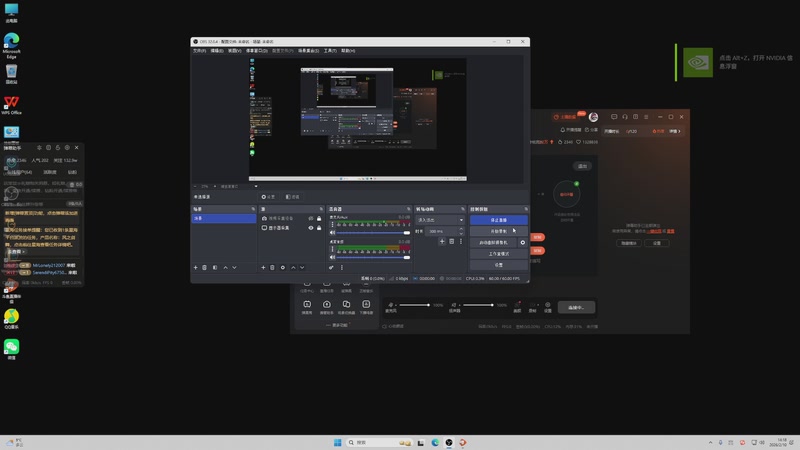This screenshot has width=800, height=450.
Task: Toggle Studio Mode in controls panel
Action: click(x=498, y=254)
